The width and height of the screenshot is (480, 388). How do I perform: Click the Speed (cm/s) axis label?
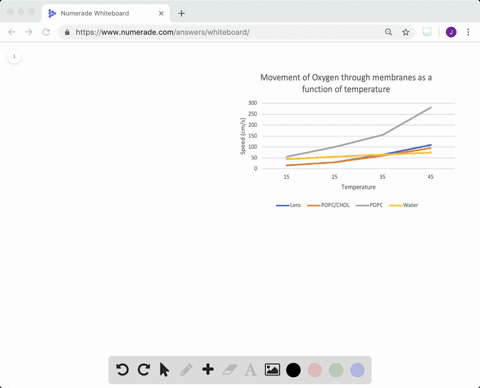(x=243, y=136)
